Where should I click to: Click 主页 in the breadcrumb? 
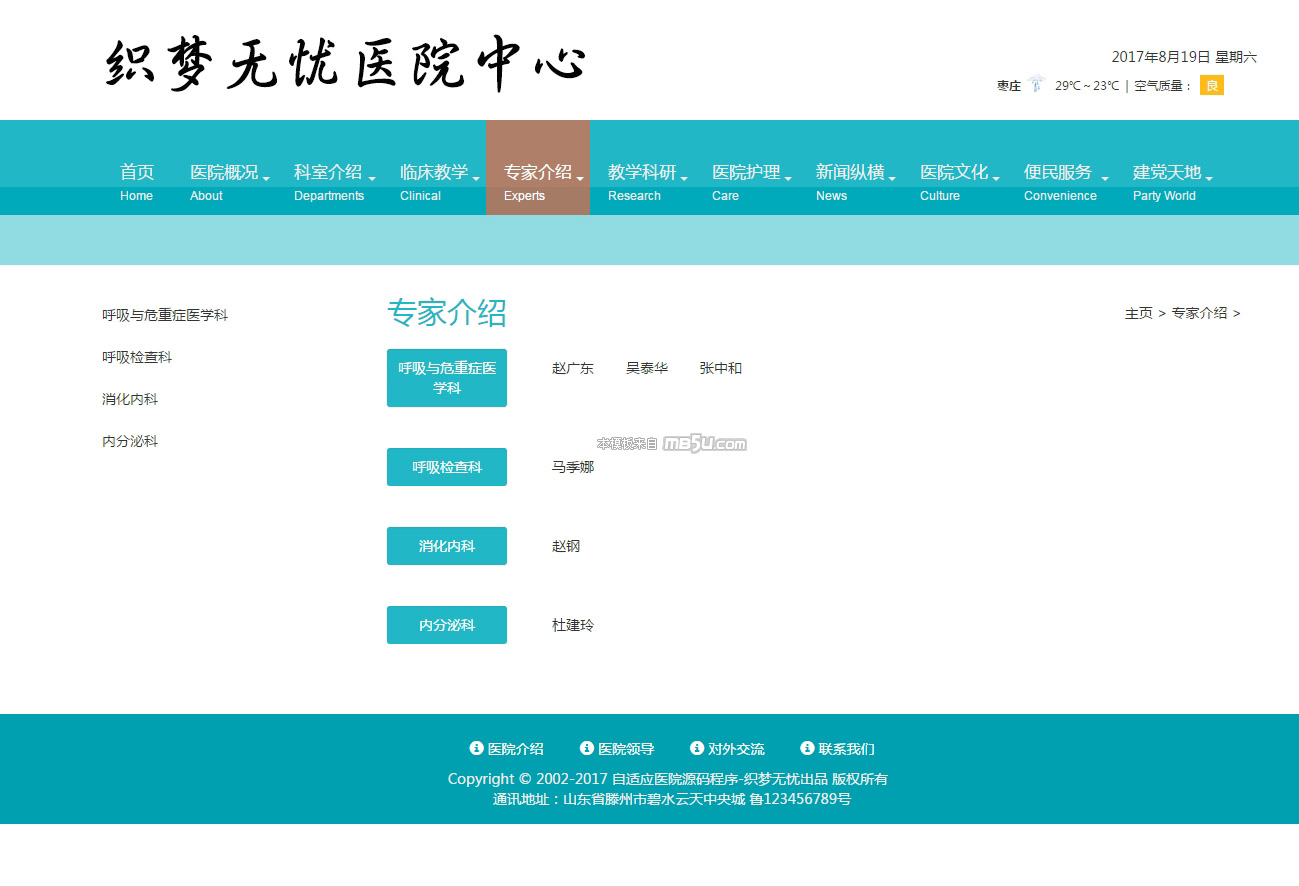pyautogui.click(x=1138, y=313)
